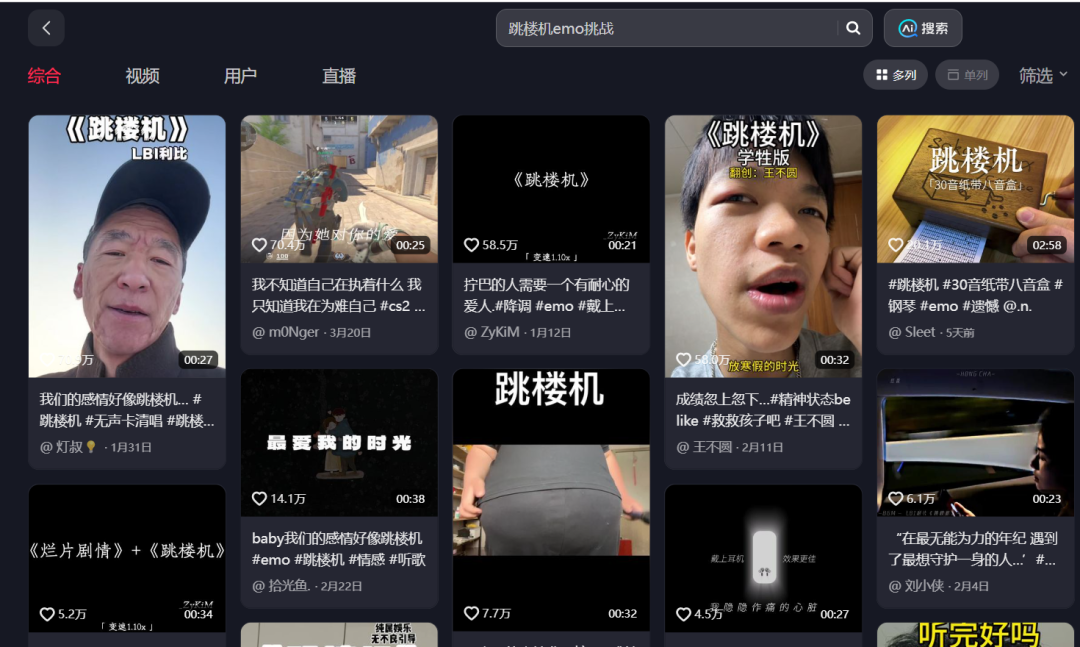The image size is (1080, 647).
Task: Open the 戴上耳机 earphone video thumbnail
Action: [x=763, y=558]
